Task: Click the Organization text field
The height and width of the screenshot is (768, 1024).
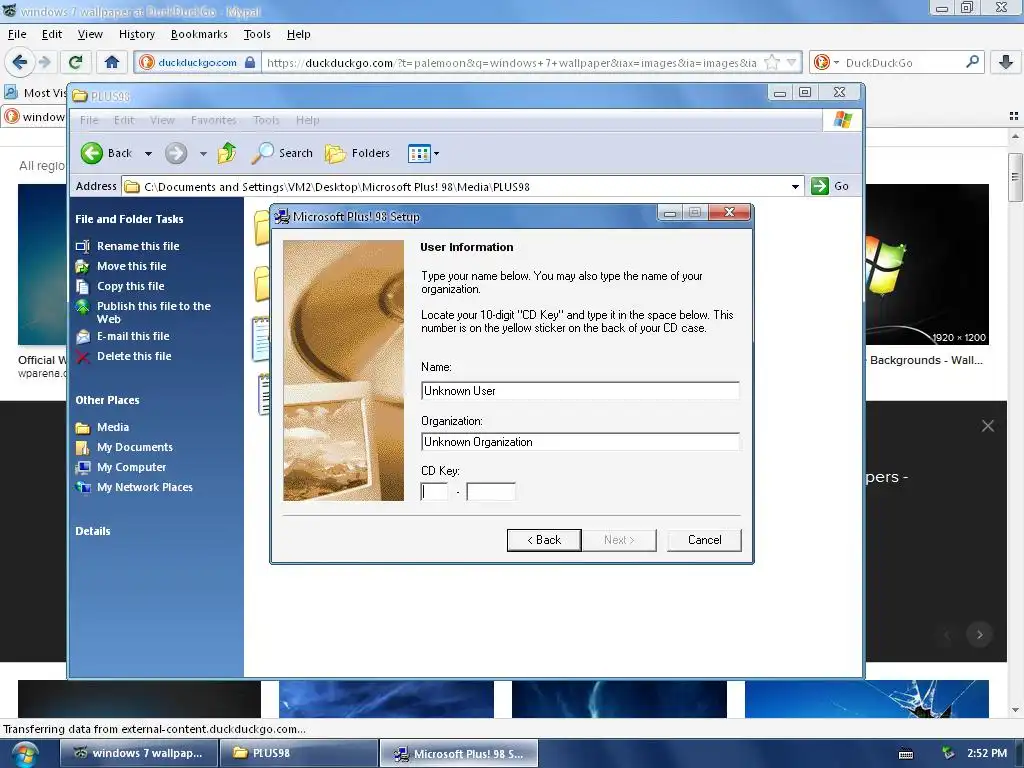Action: coord(580,442)
